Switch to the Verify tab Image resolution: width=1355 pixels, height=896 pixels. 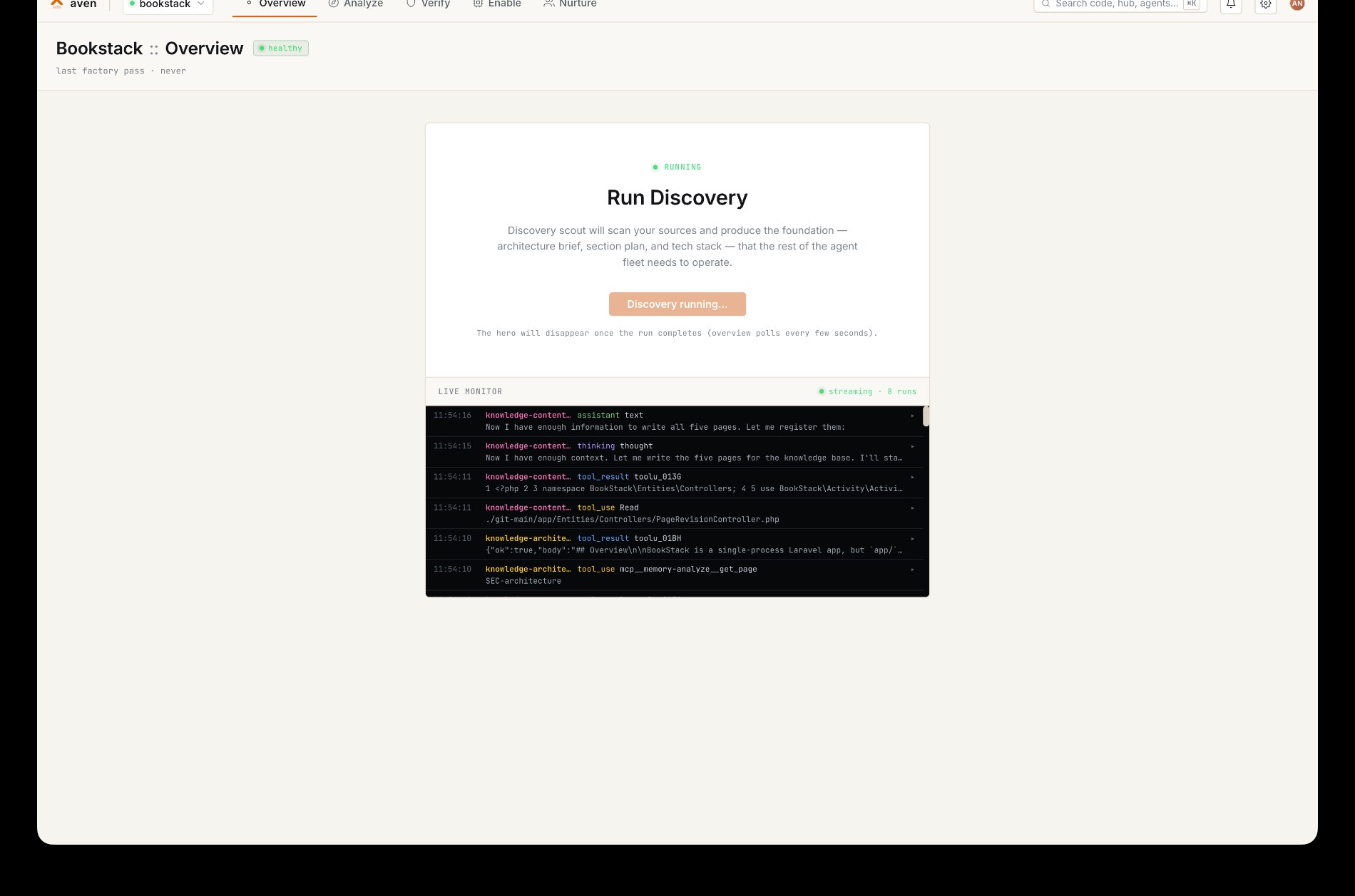click(x=428, y=4)
